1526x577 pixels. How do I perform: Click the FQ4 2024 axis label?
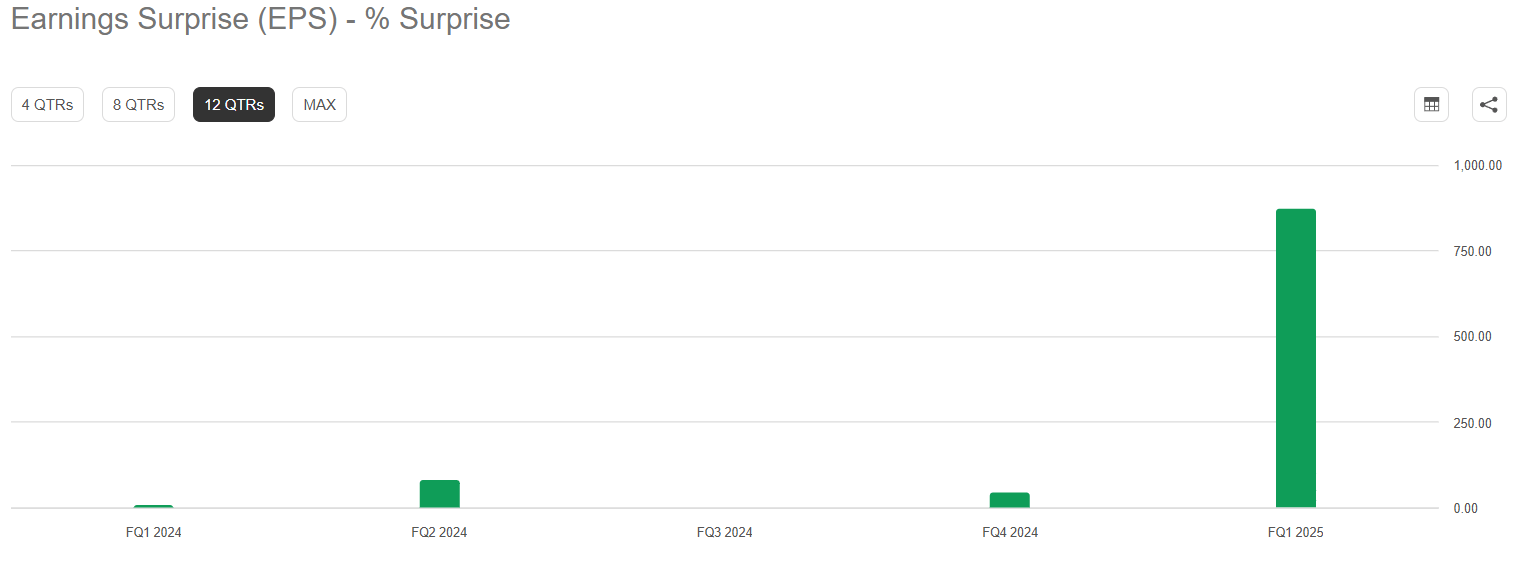coord(1010,533)
